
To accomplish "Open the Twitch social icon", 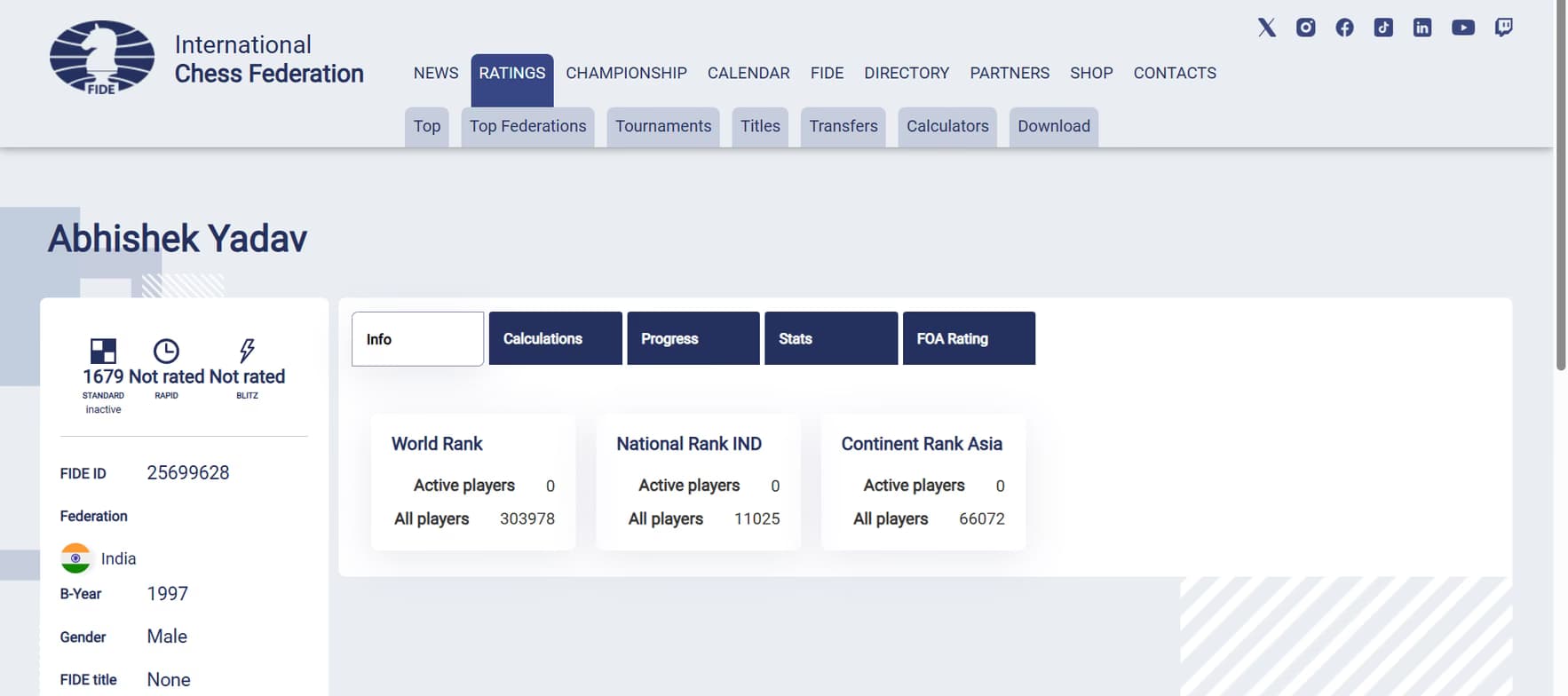I will (1503, 28).
